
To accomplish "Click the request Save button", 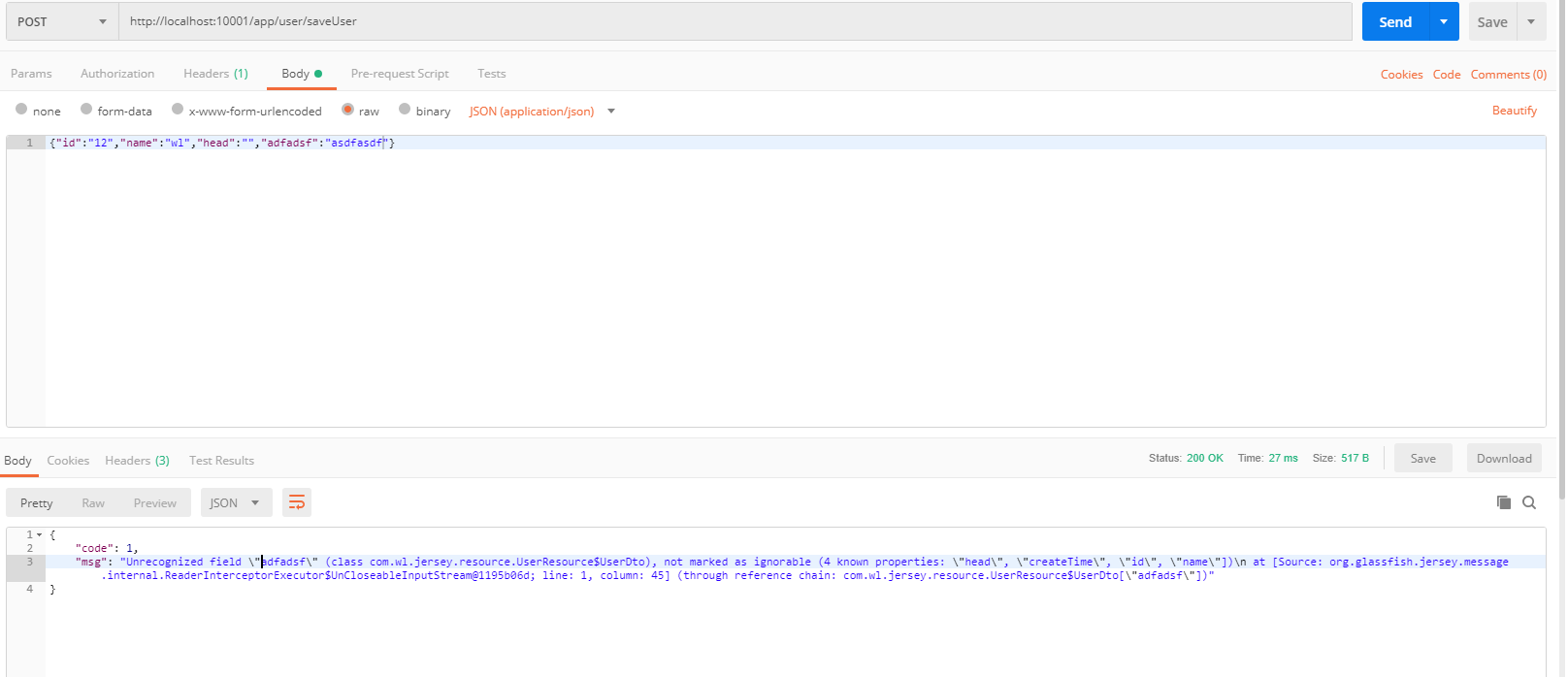I will [1492, 21].
